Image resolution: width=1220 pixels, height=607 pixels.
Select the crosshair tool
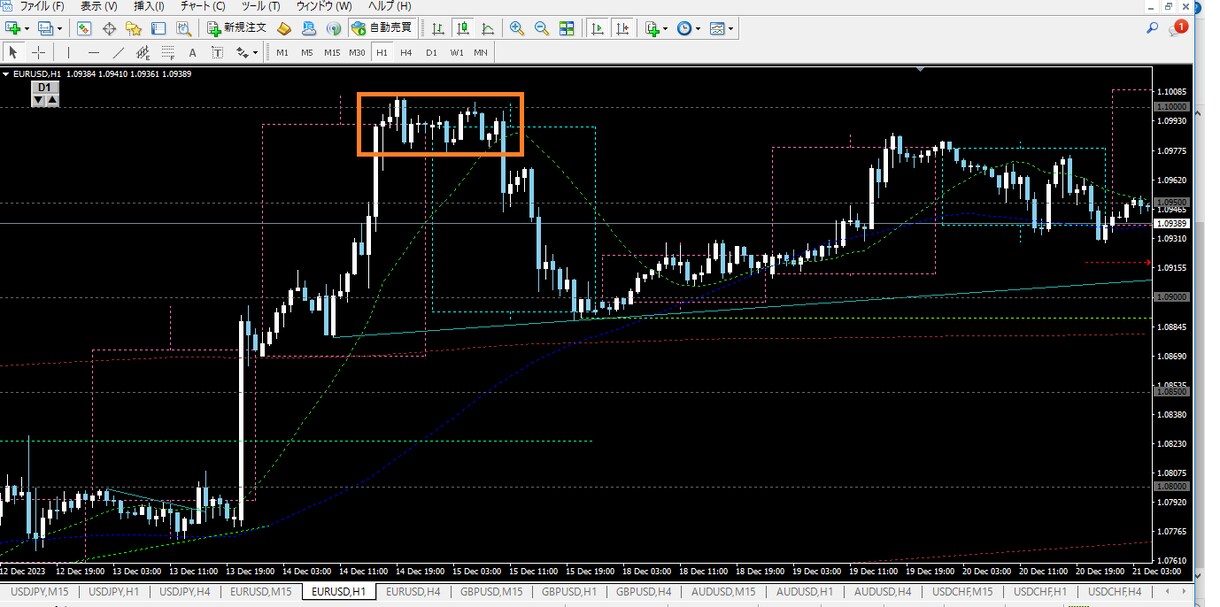pyautogui.click(x=39, y=52)
